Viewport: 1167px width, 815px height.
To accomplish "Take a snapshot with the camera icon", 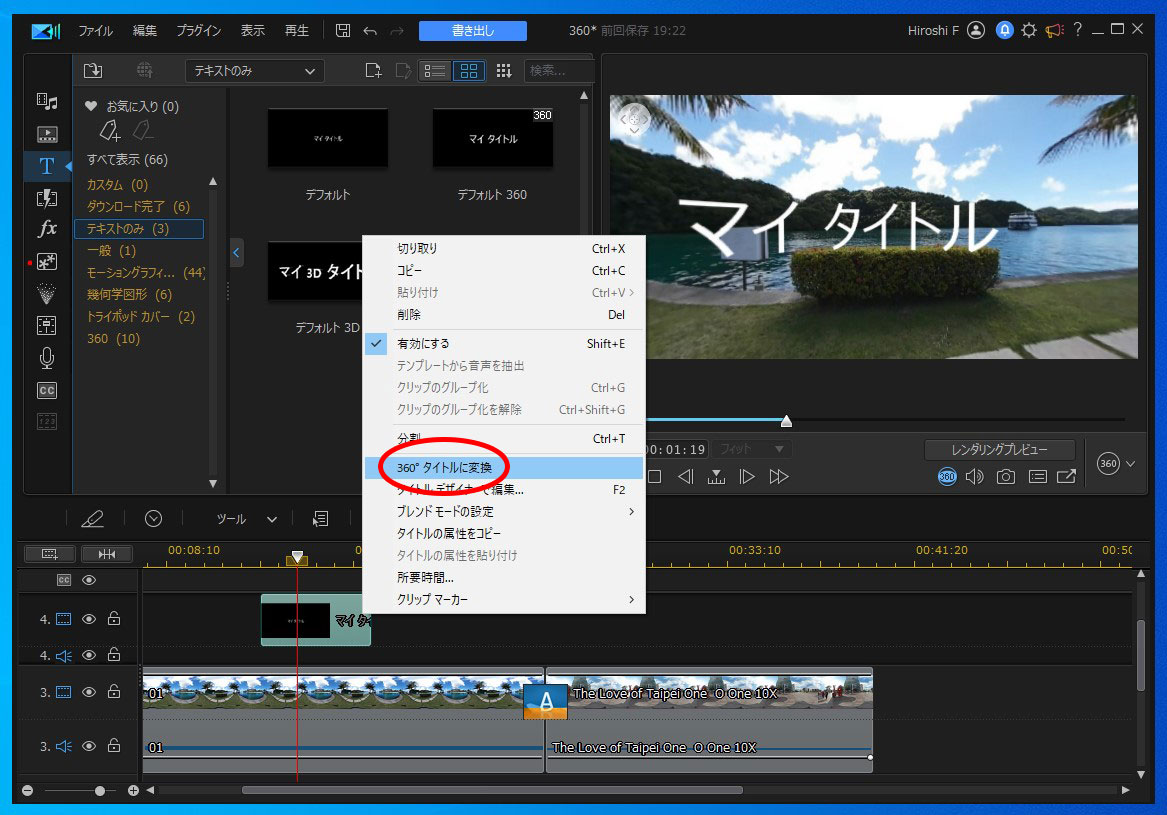I will click(1005, 477).
